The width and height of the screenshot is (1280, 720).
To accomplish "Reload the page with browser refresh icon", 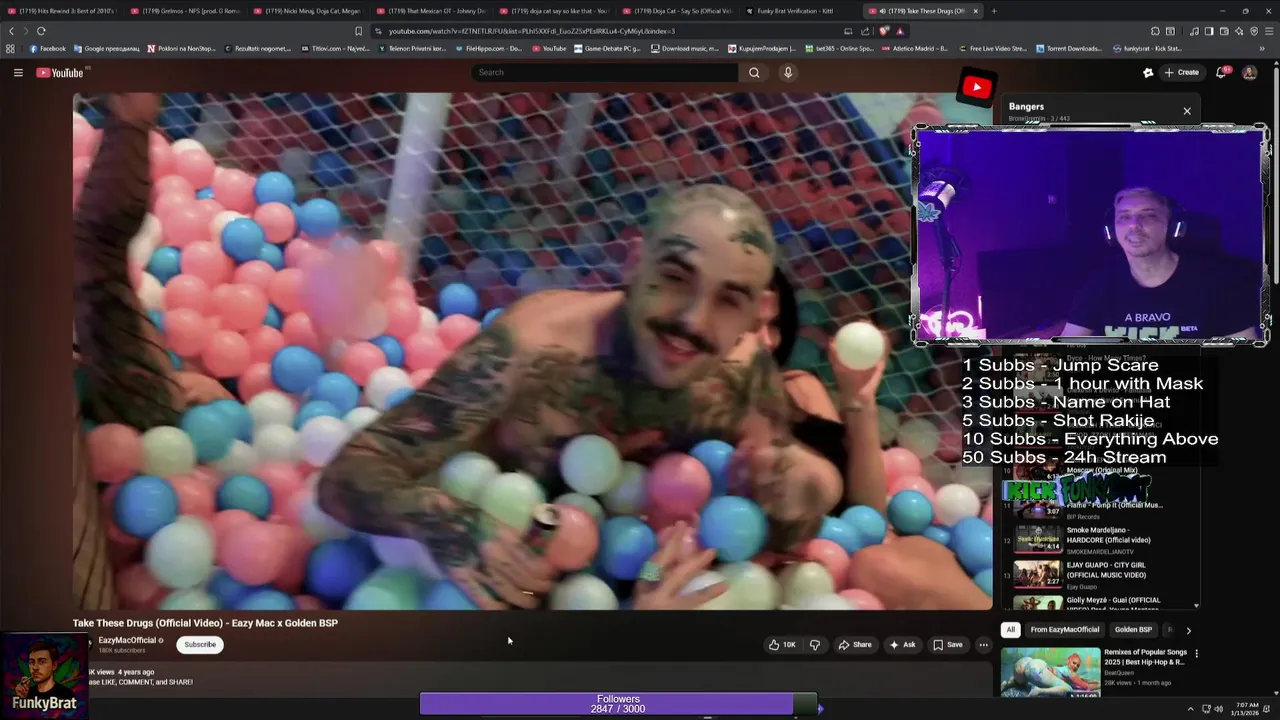I will [x=41, y=31].
